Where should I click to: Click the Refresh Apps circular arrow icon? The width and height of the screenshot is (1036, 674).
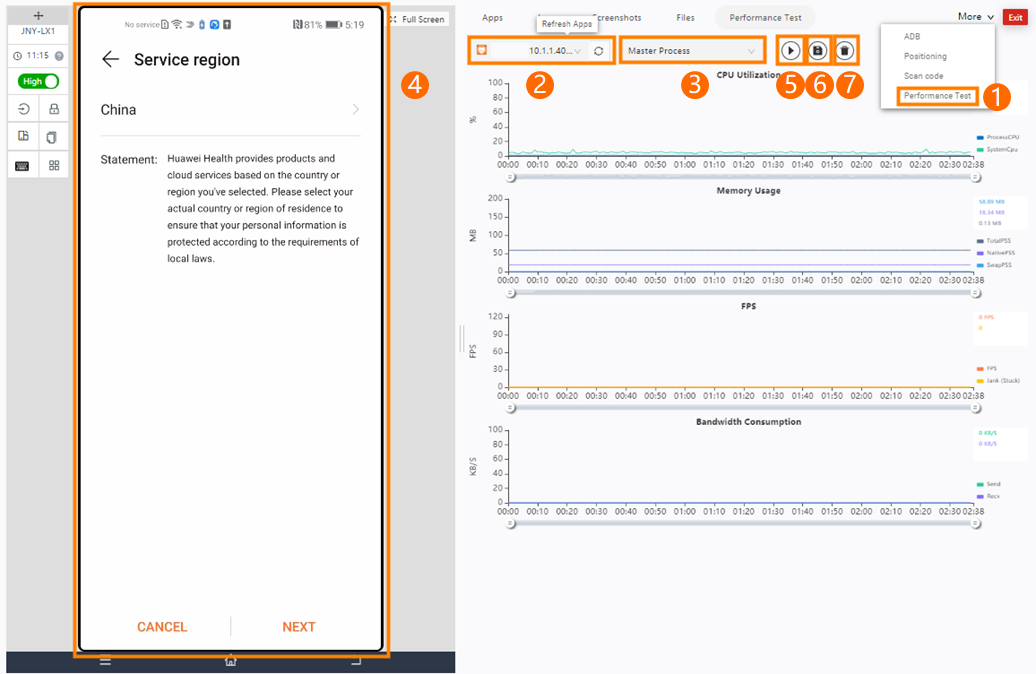coord(599,51)
